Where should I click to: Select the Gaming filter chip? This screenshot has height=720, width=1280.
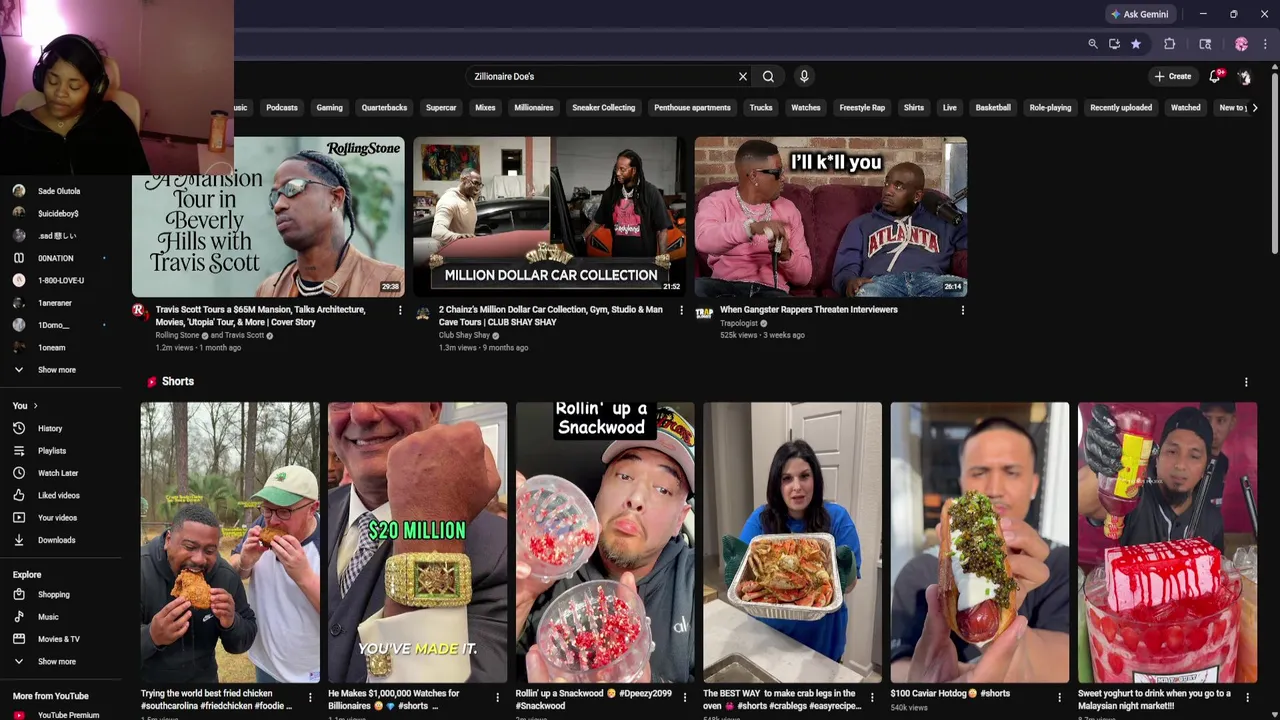(329, 108)
